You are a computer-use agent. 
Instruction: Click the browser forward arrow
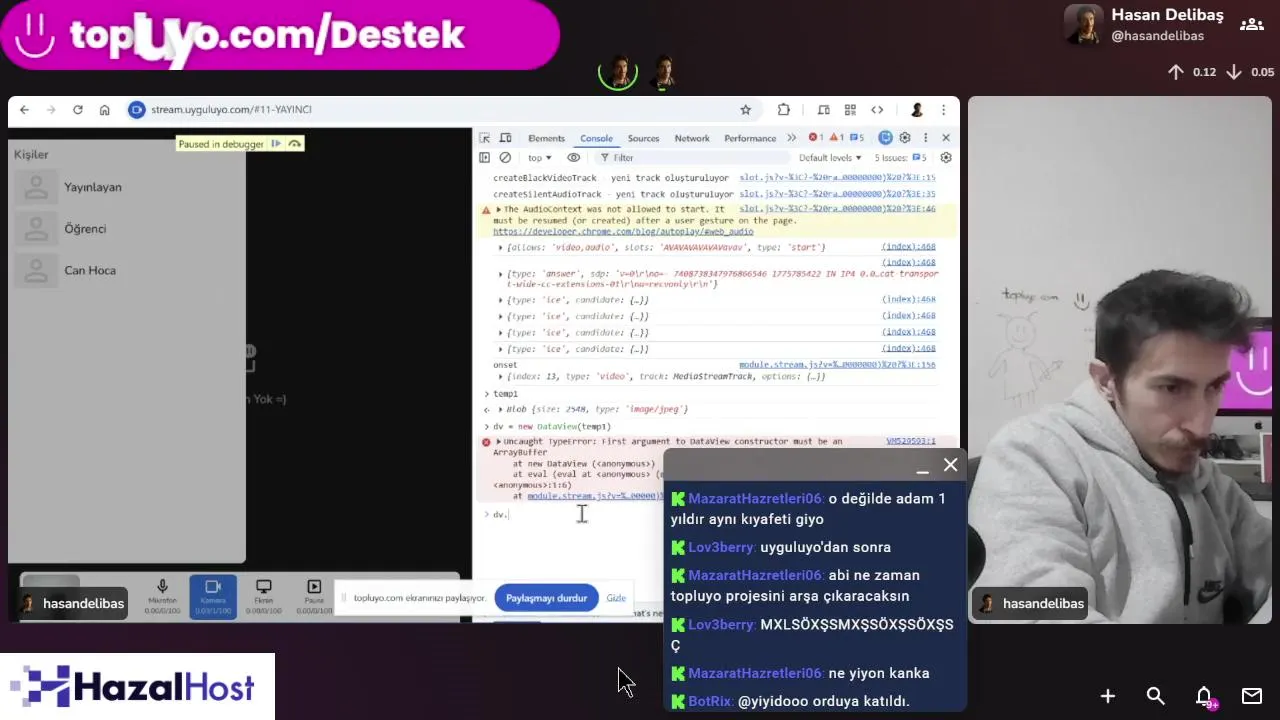click(x=51, y=110)
